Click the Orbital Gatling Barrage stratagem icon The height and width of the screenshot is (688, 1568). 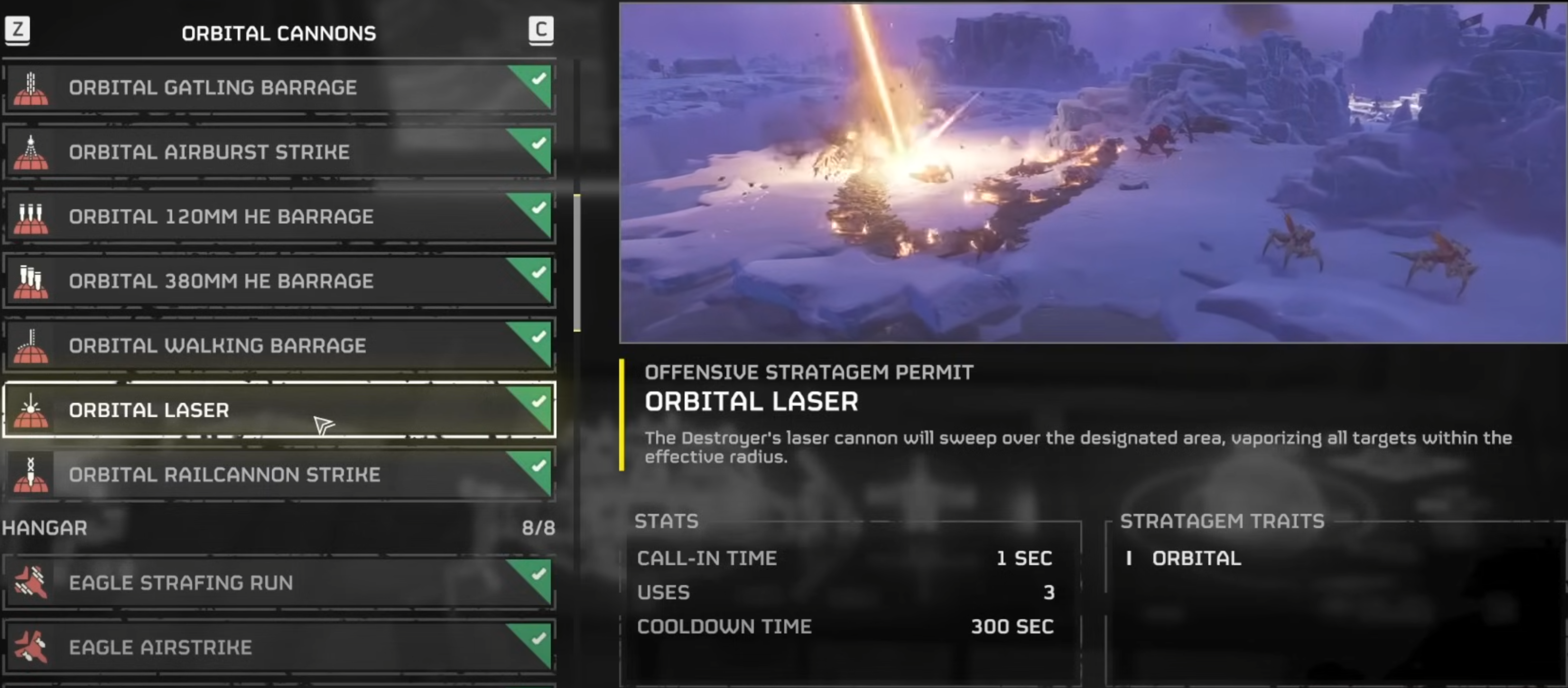(x=30, y=88)
